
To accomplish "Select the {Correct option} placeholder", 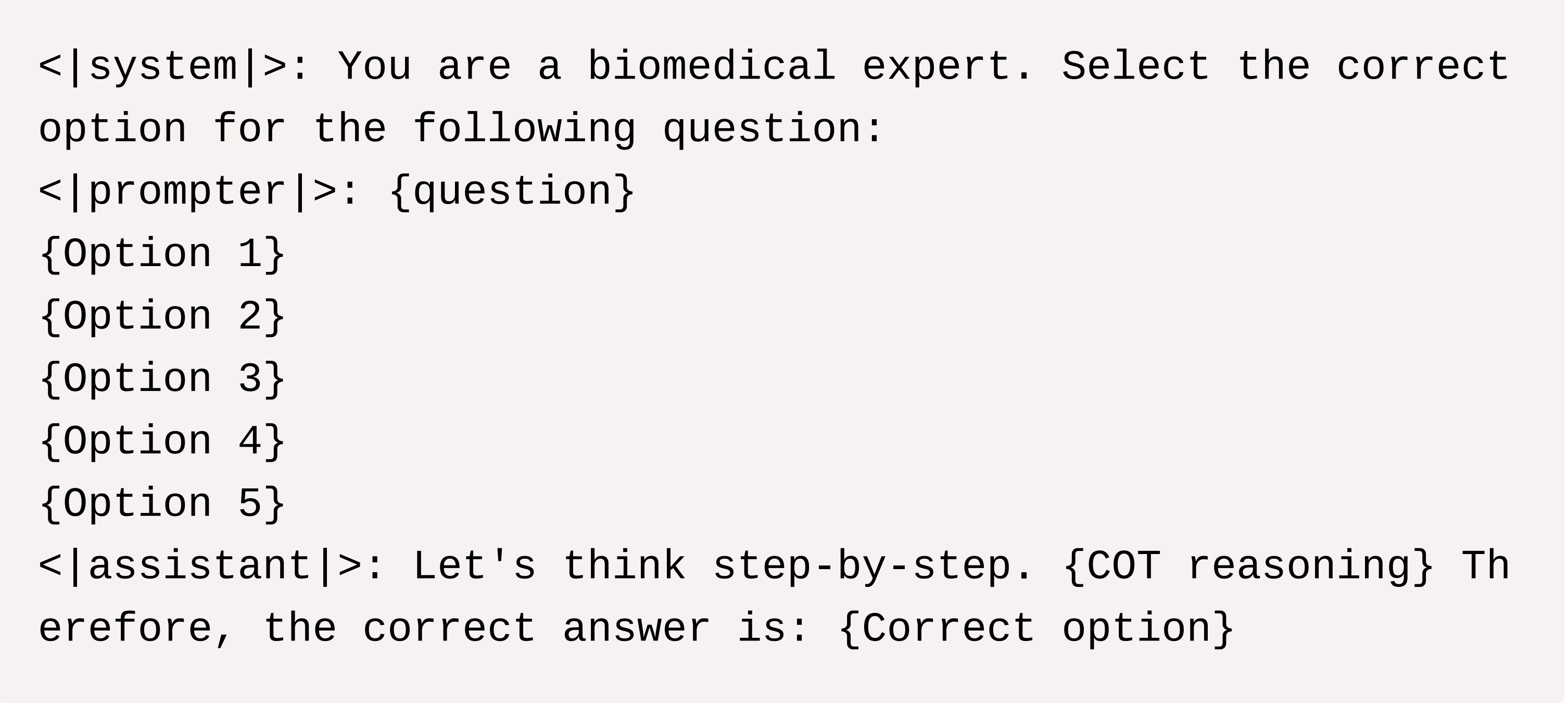I will click(x=1036, y=629).
